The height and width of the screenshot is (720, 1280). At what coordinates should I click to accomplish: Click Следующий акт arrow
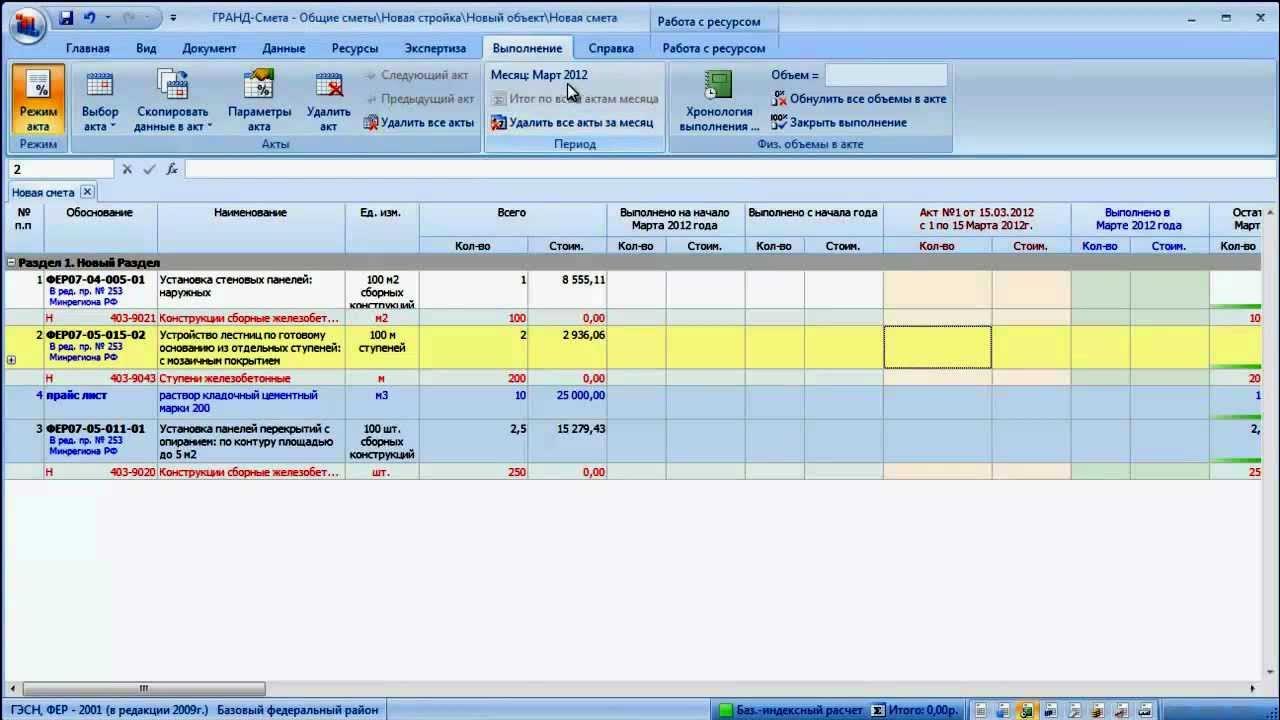417,75
